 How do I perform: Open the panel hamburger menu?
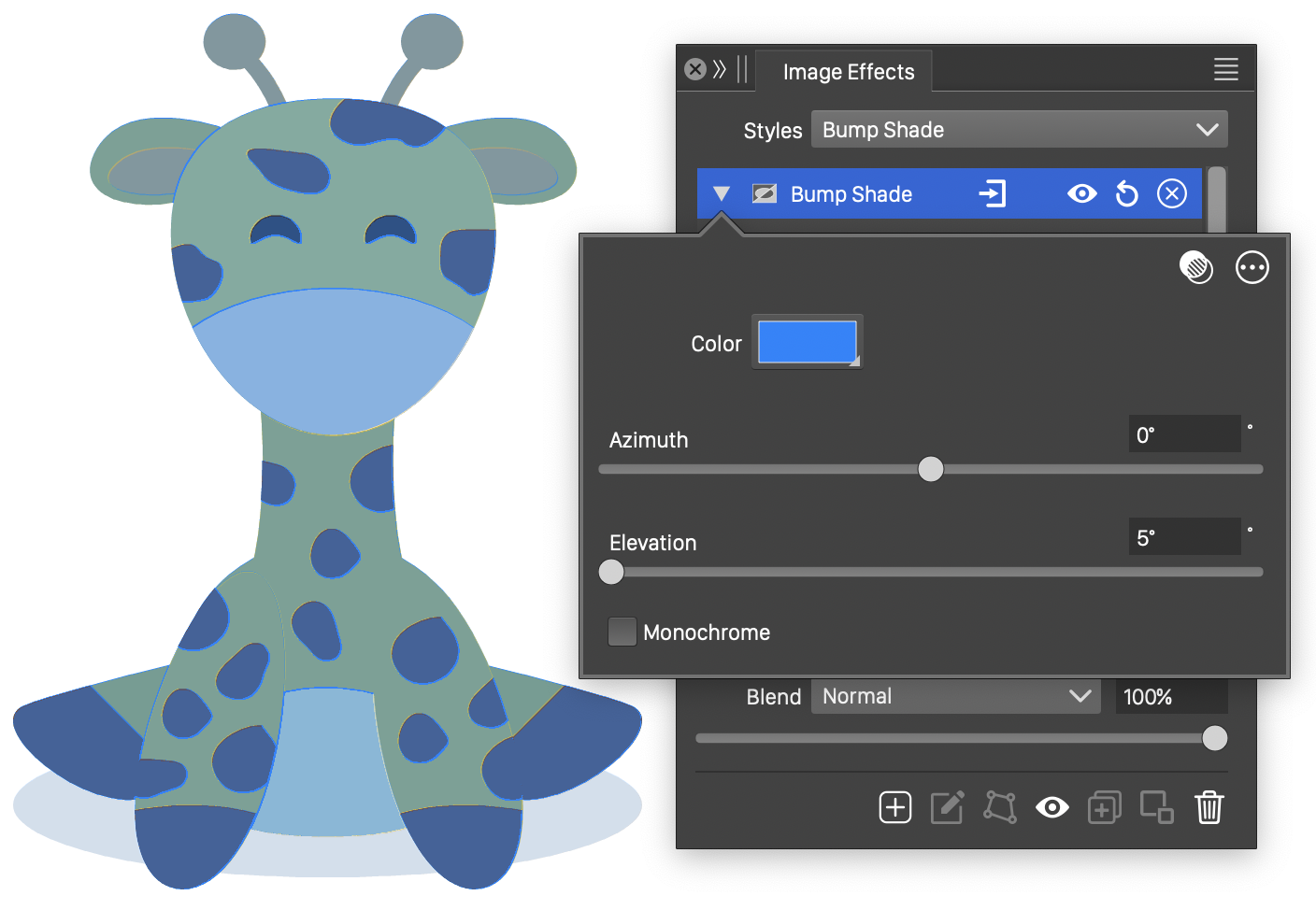(x=1225, y=69)
